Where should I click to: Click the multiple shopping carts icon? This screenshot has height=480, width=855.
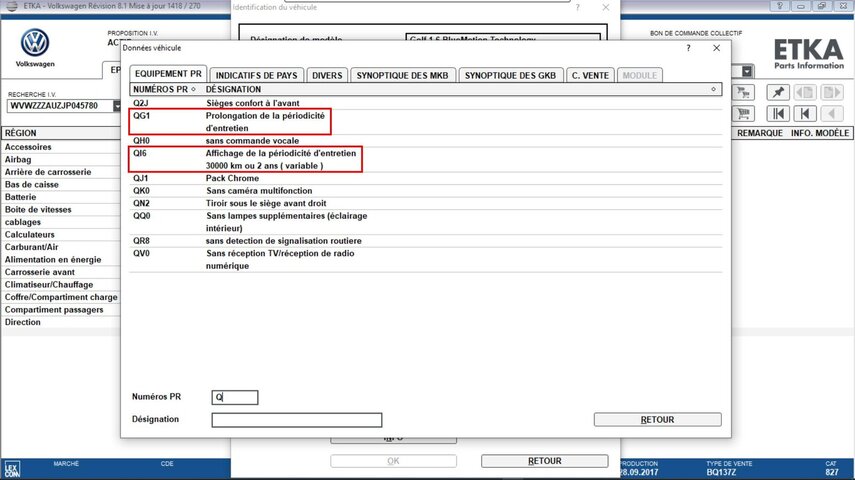pyautogui.click(x=743, y=92)
